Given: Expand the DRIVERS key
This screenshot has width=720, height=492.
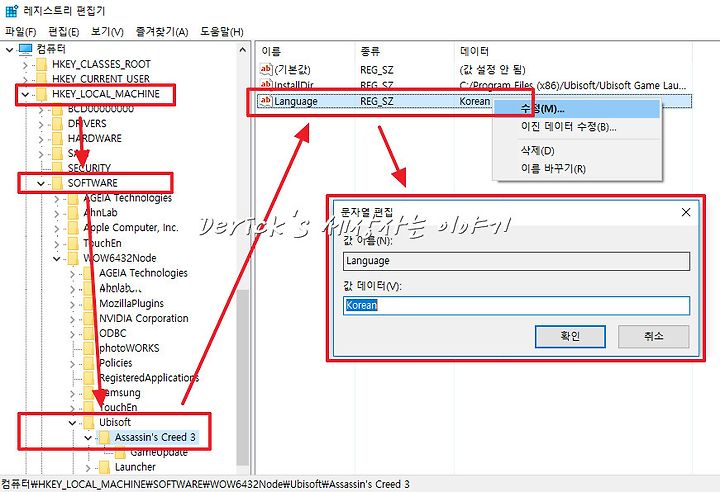Looking at the screenshot, I should [x=41, y=124].
